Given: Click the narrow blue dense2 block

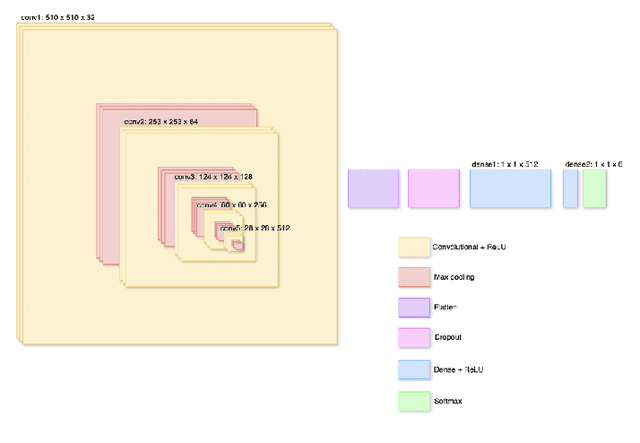Looking at the screenshot, I should pyautogui.click(x=570, y=188).
